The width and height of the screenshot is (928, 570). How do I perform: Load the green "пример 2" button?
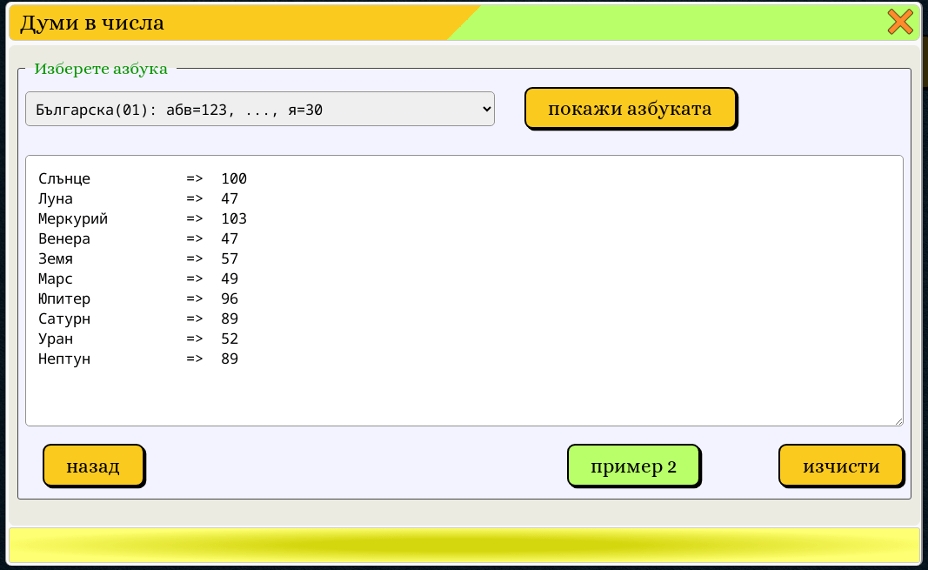pos(633,466)
